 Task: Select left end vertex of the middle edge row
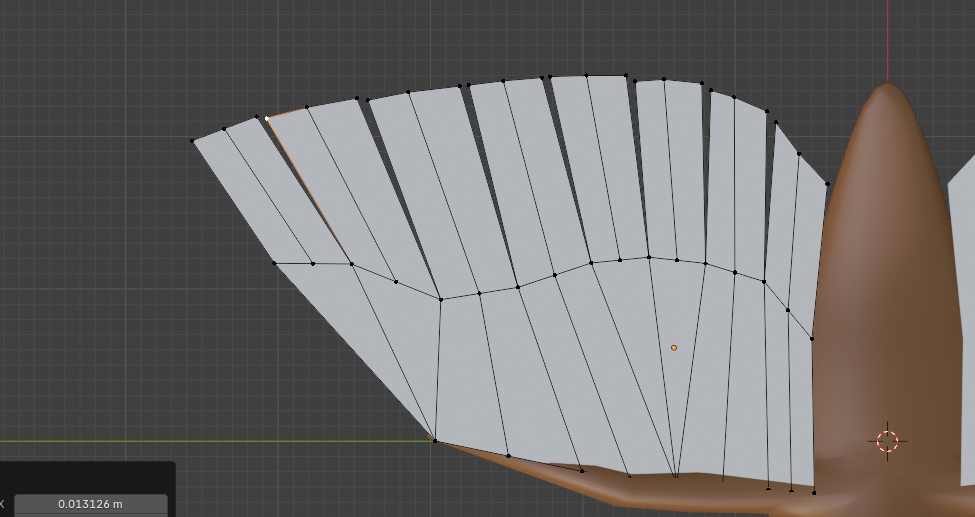[x=274, y=263]
